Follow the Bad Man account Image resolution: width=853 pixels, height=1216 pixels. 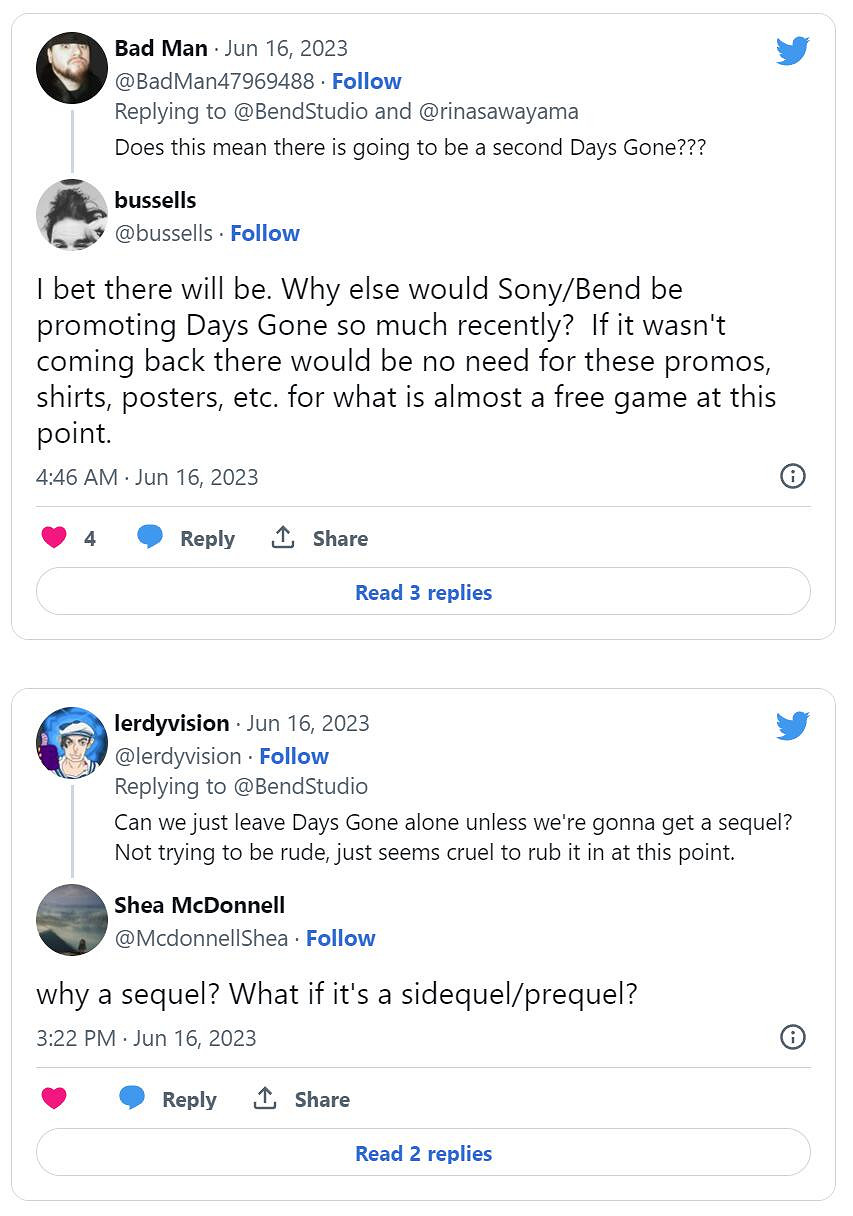pyautogui.click(x=366, y=81)
